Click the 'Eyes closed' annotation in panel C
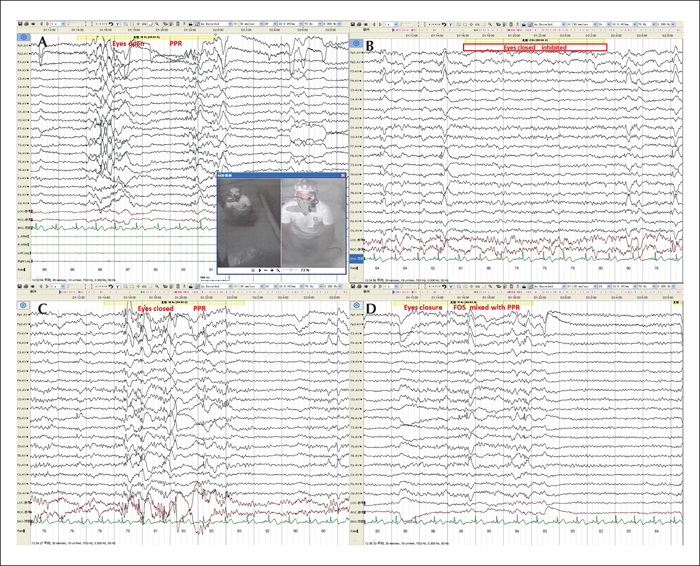 155,308
